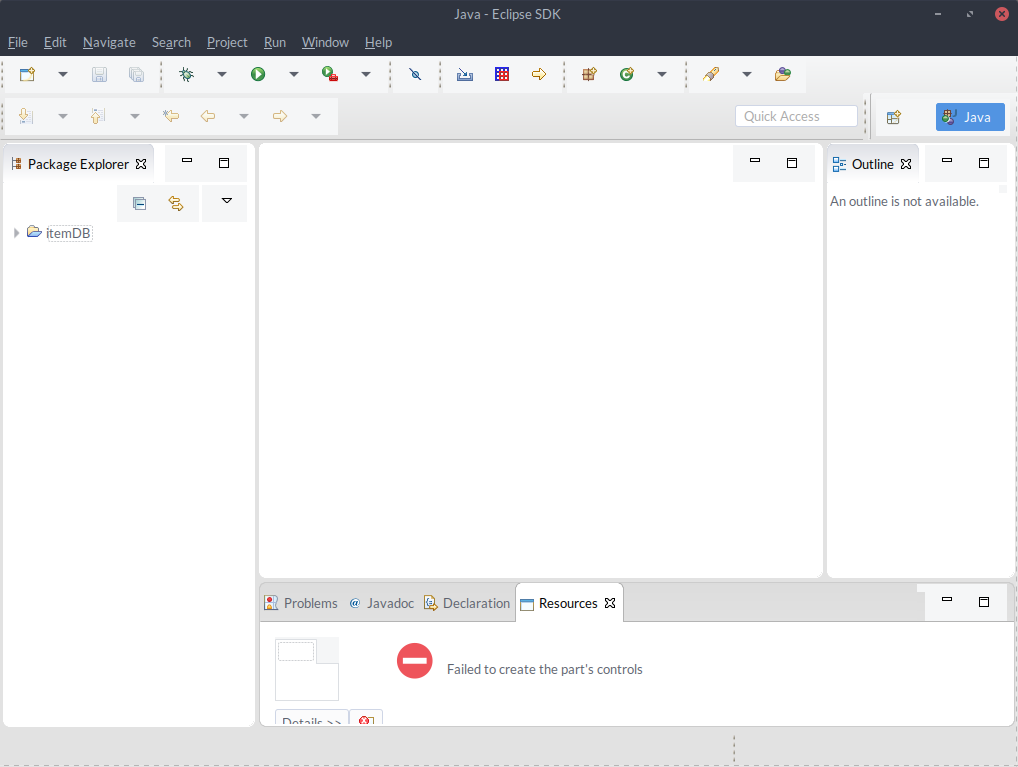This screenshot has height=767, width=1018.
Task: Open the Edit menu
Action: click(x=55, y=42)
